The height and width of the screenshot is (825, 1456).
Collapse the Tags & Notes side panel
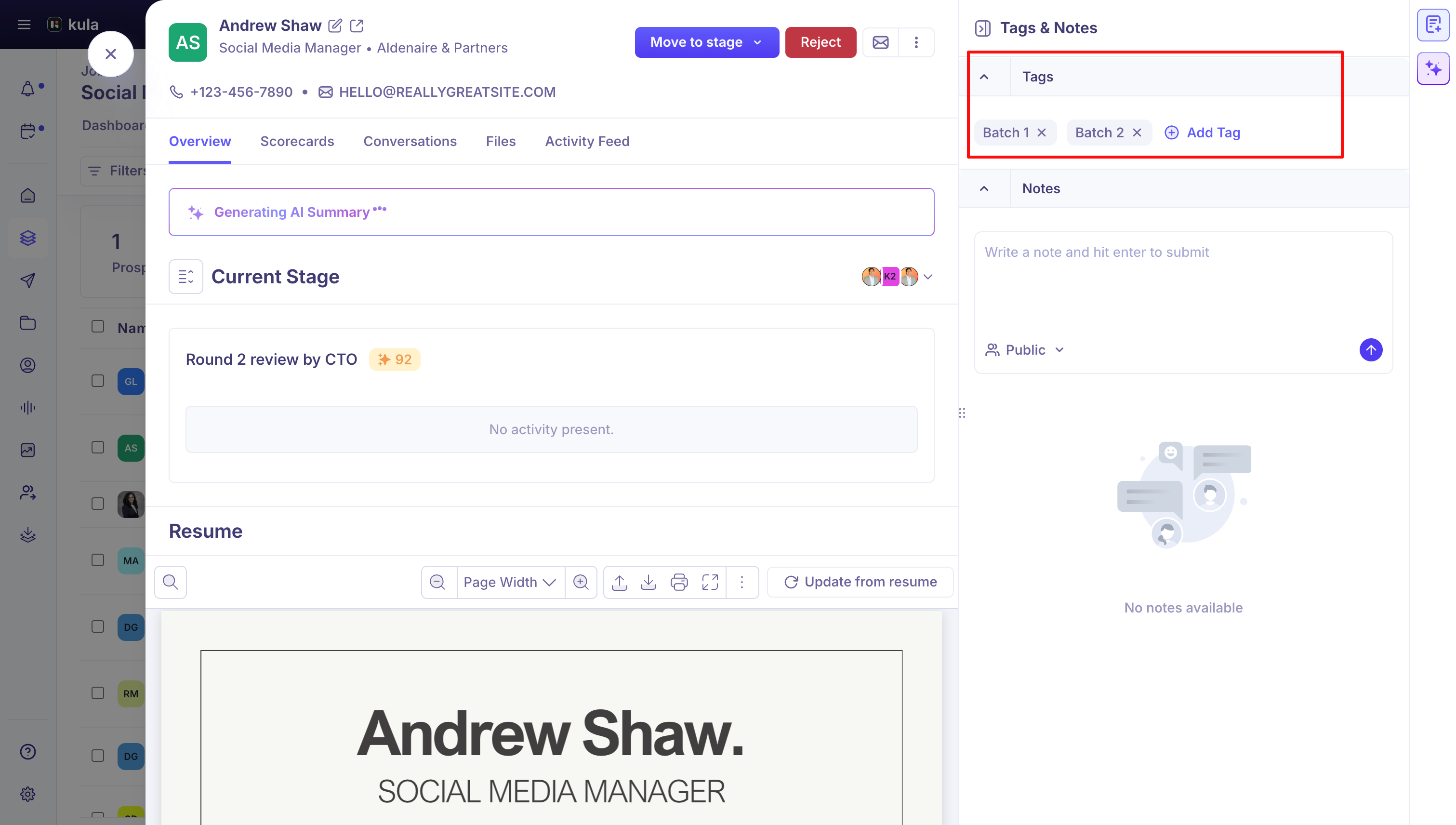click(x=982, y=28)
